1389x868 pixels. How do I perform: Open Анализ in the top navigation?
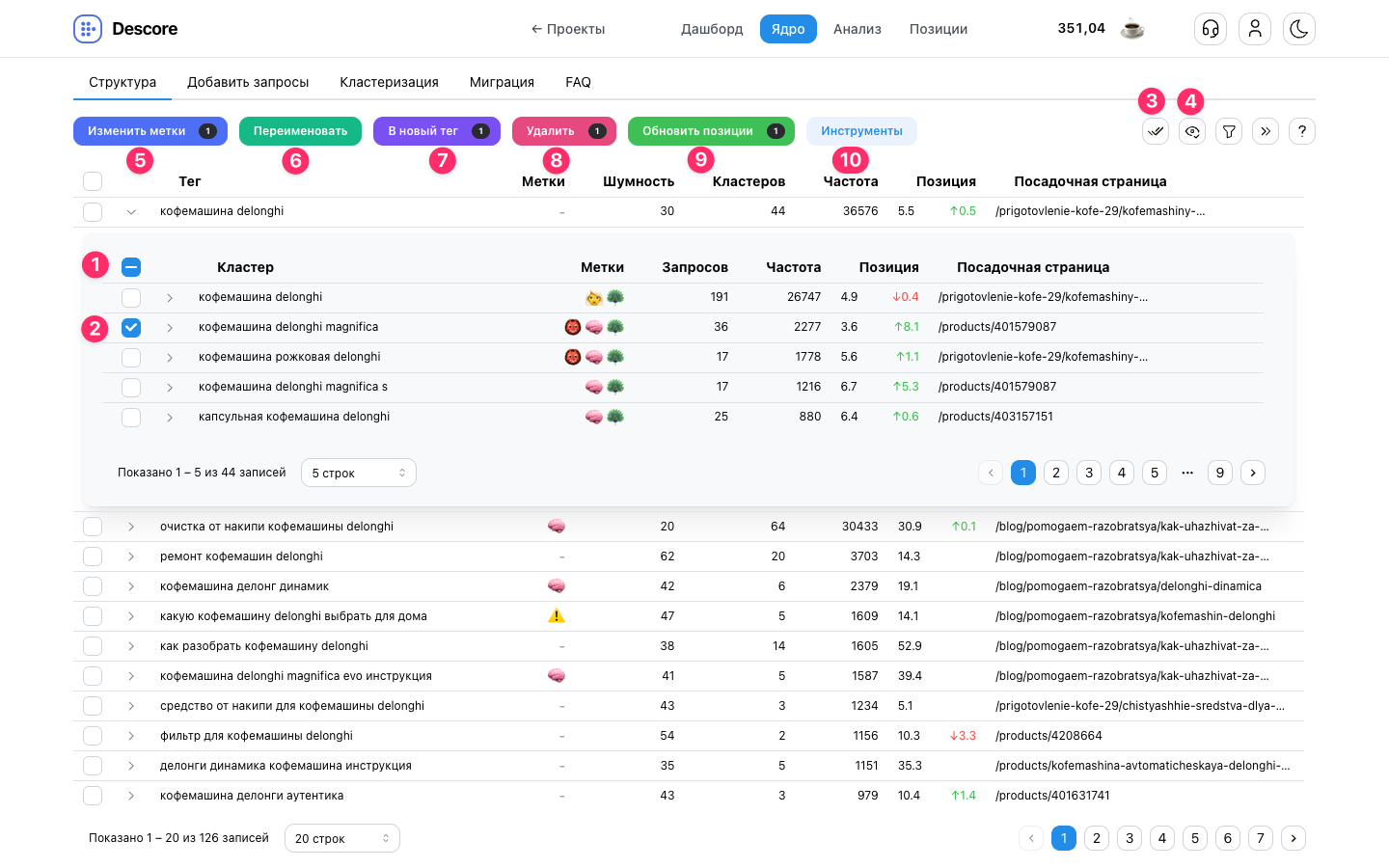coord(858,29)
